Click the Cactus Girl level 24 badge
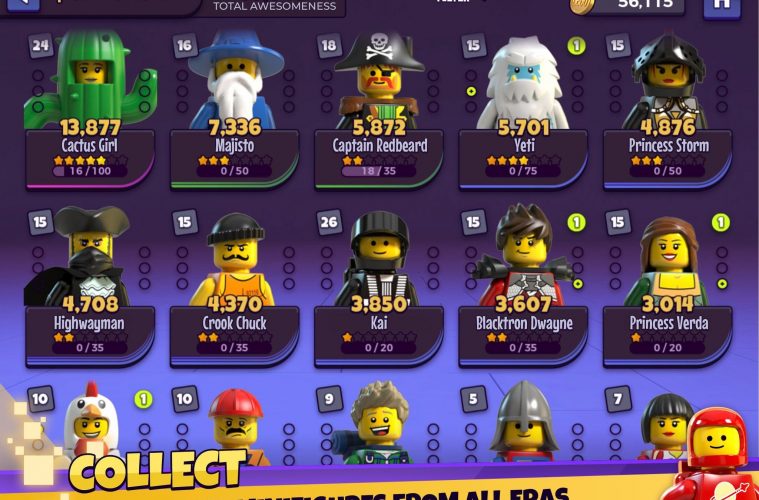 (x=41, y=46)
